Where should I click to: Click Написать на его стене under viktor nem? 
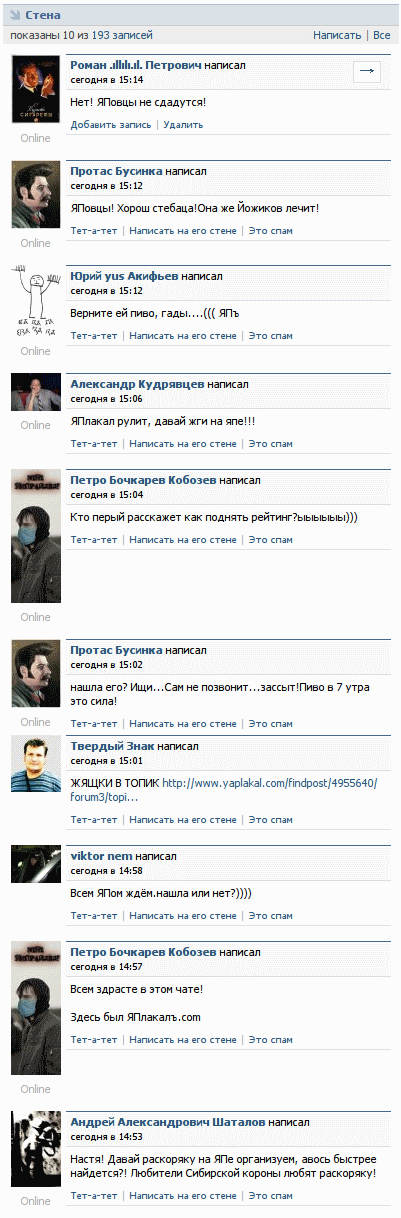coord(183,916)
